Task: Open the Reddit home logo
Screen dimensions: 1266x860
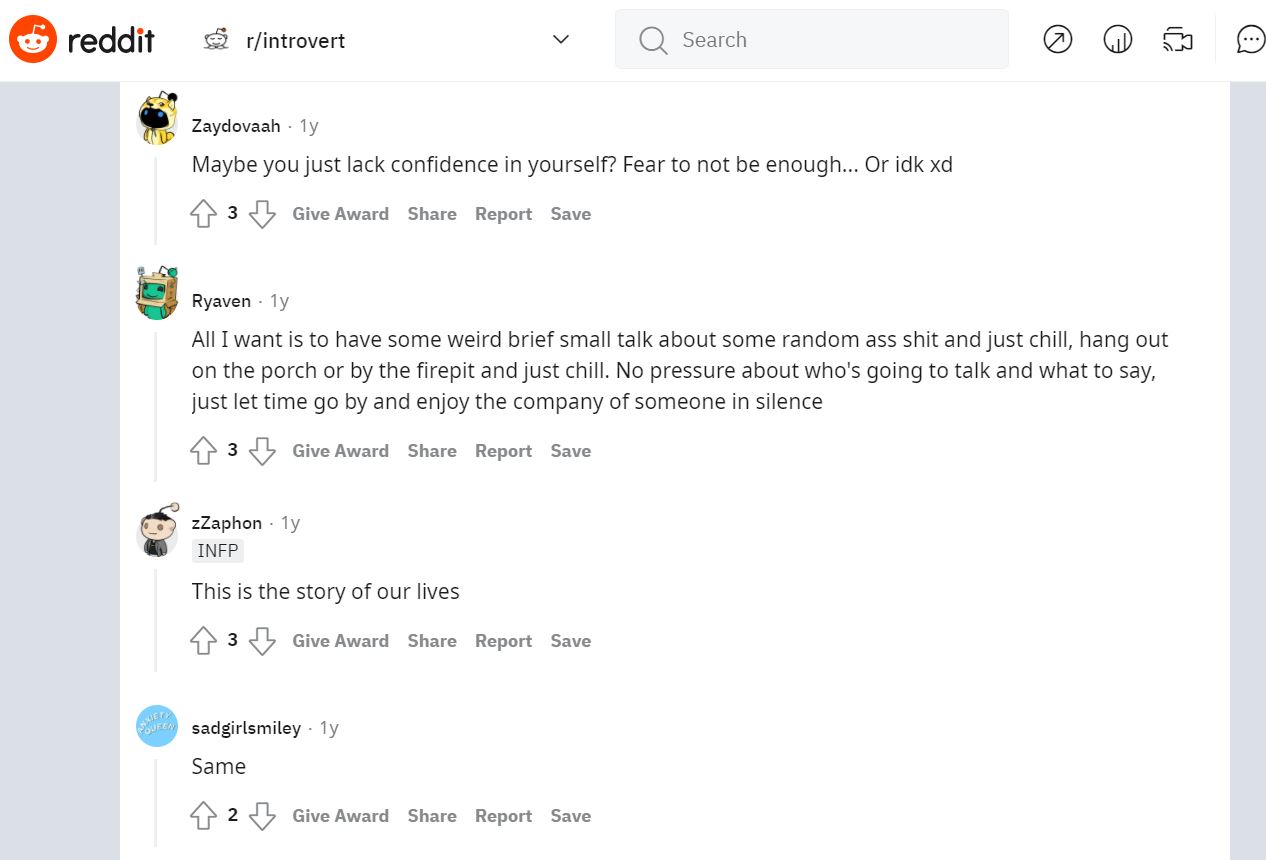Action: coord(82,40)
